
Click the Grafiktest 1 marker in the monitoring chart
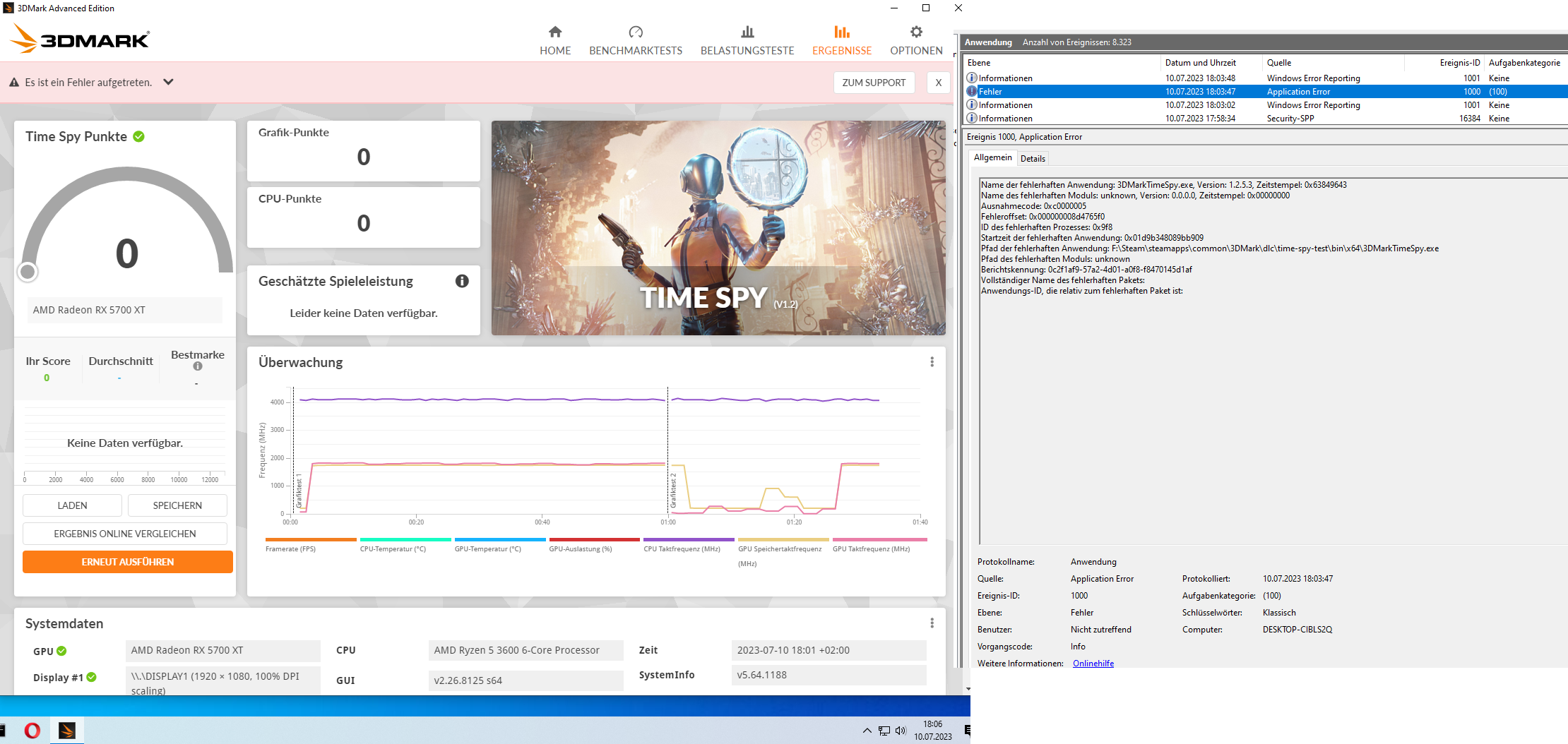coord(299,491)
